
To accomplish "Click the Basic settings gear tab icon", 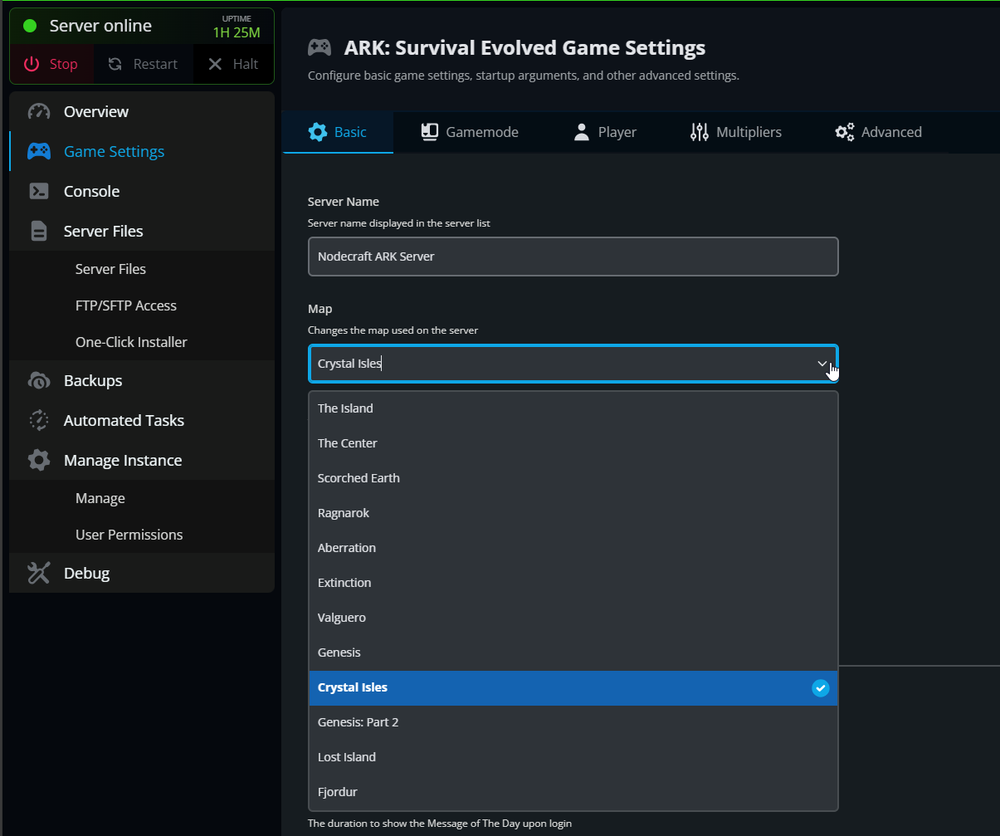I will tap(320, 131).
